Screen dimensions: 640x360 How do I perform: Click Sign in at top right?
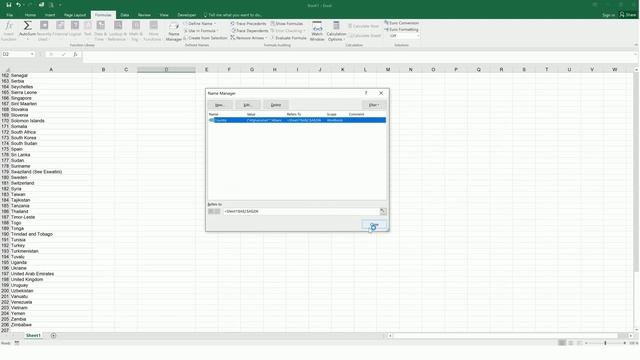(x=608, y=15)
